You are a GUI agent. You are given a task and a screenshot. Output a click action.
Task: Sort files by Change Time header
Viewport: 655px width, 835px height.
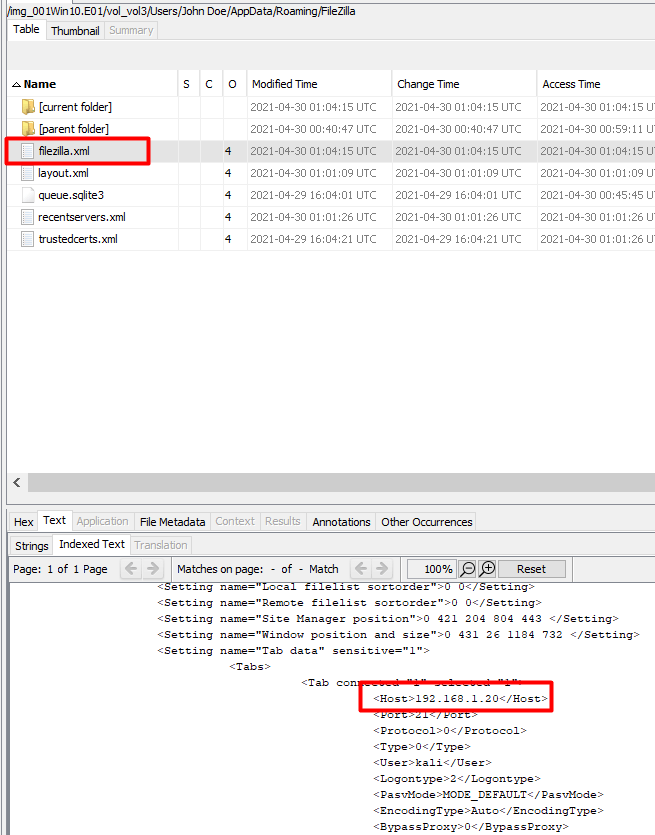428,85
